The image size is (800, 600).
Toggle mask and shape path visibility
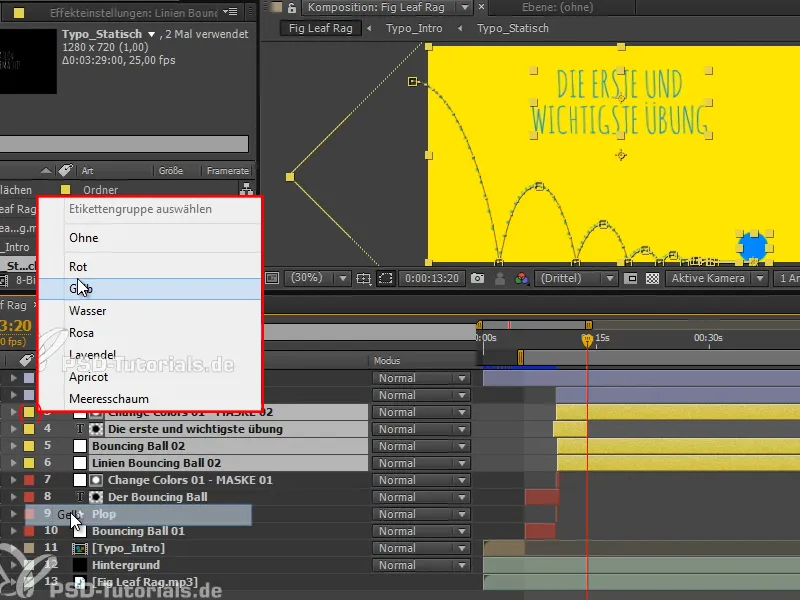pos(386,278)
